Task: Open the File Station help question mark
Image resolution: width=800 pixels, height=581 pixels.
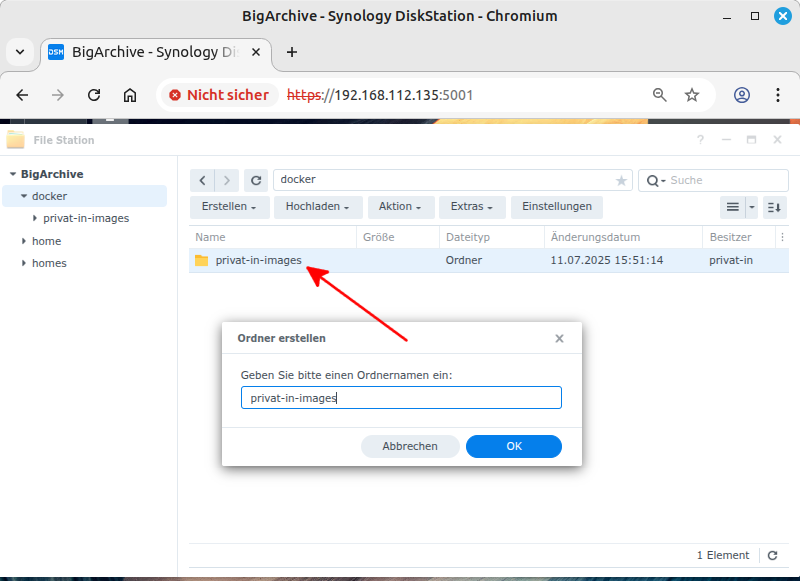Action: pos(701,140)
